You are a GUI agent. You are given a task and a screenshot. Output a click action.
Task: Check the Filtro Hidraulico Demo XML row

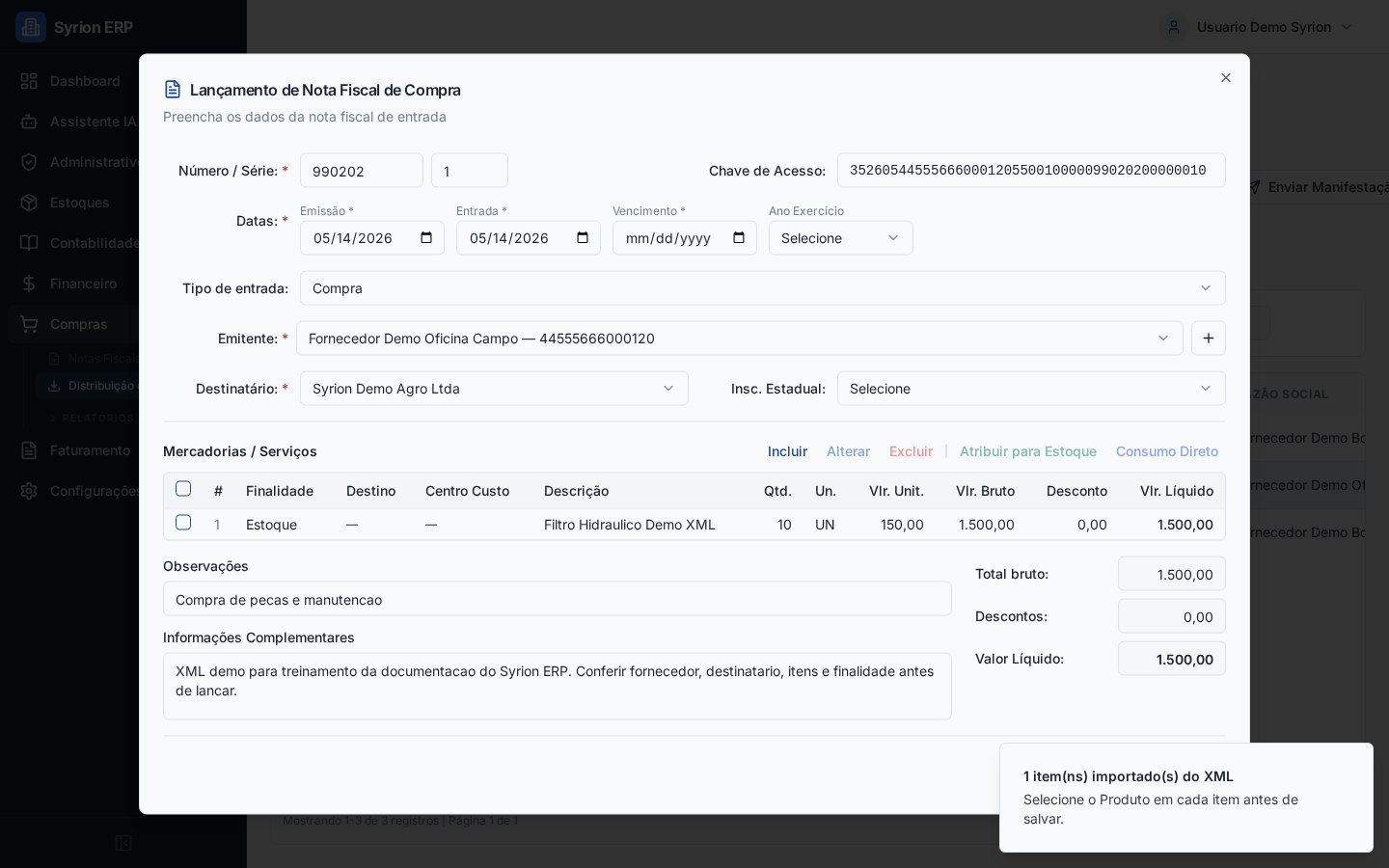183,523
